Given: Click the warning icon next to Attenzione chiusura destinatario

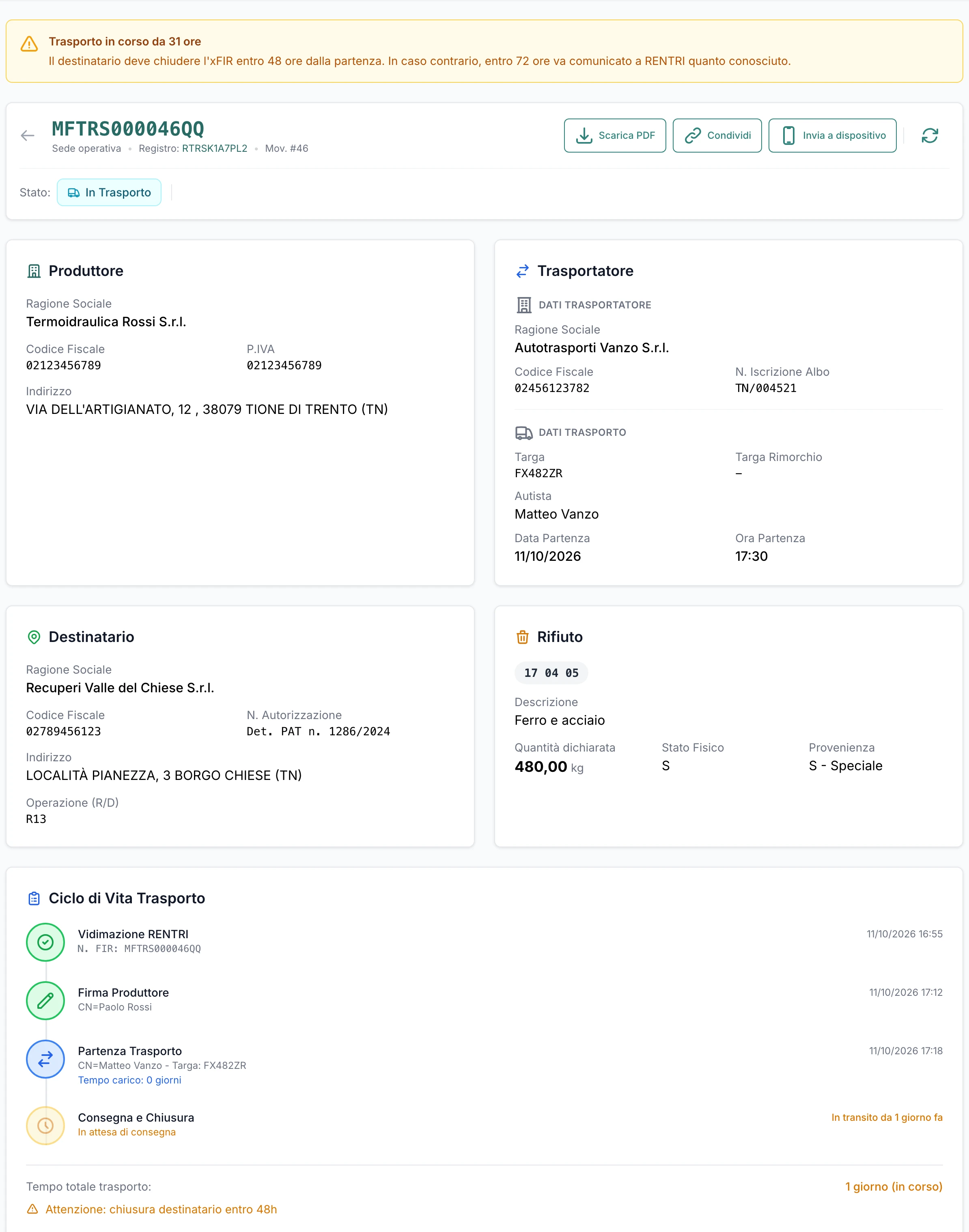Looking at the screenshot, I should tap(32, 1209).
